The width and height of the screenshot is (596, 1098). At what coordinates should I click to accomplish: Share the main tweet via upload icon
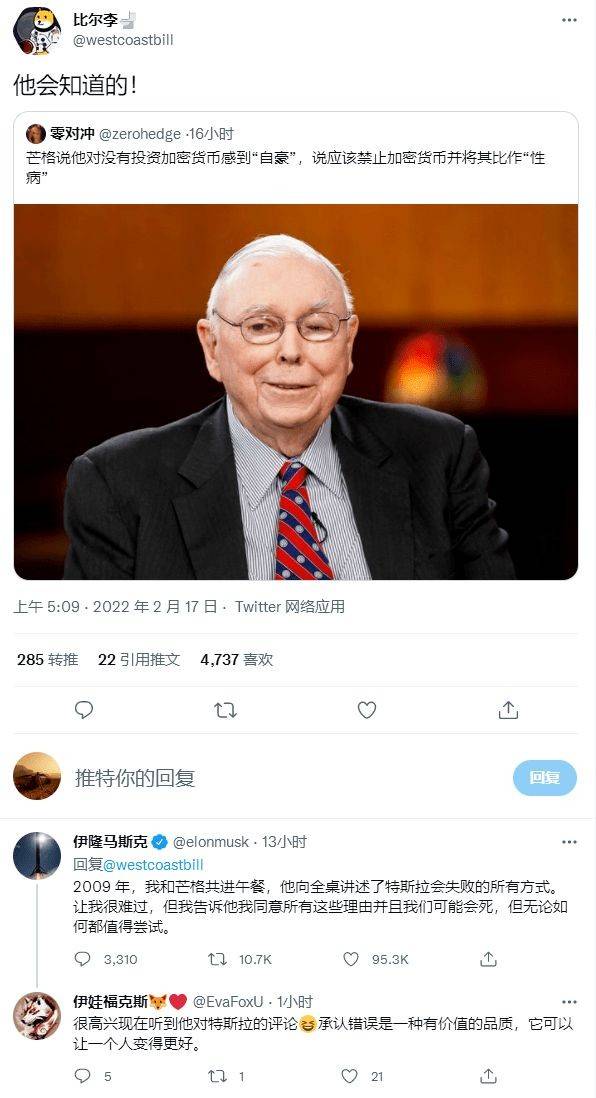click(x=508, y=710)
